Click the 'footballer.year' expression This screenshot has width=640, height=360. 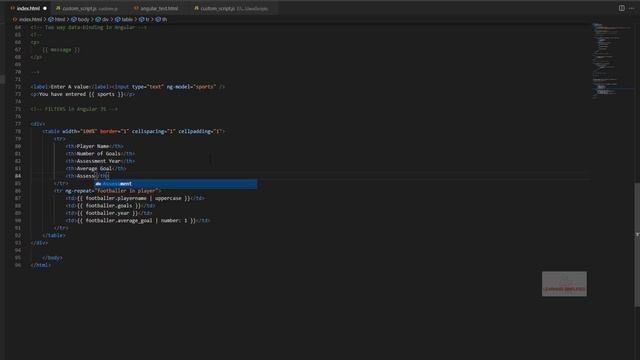pyautogui.click(x=107, y=213)
